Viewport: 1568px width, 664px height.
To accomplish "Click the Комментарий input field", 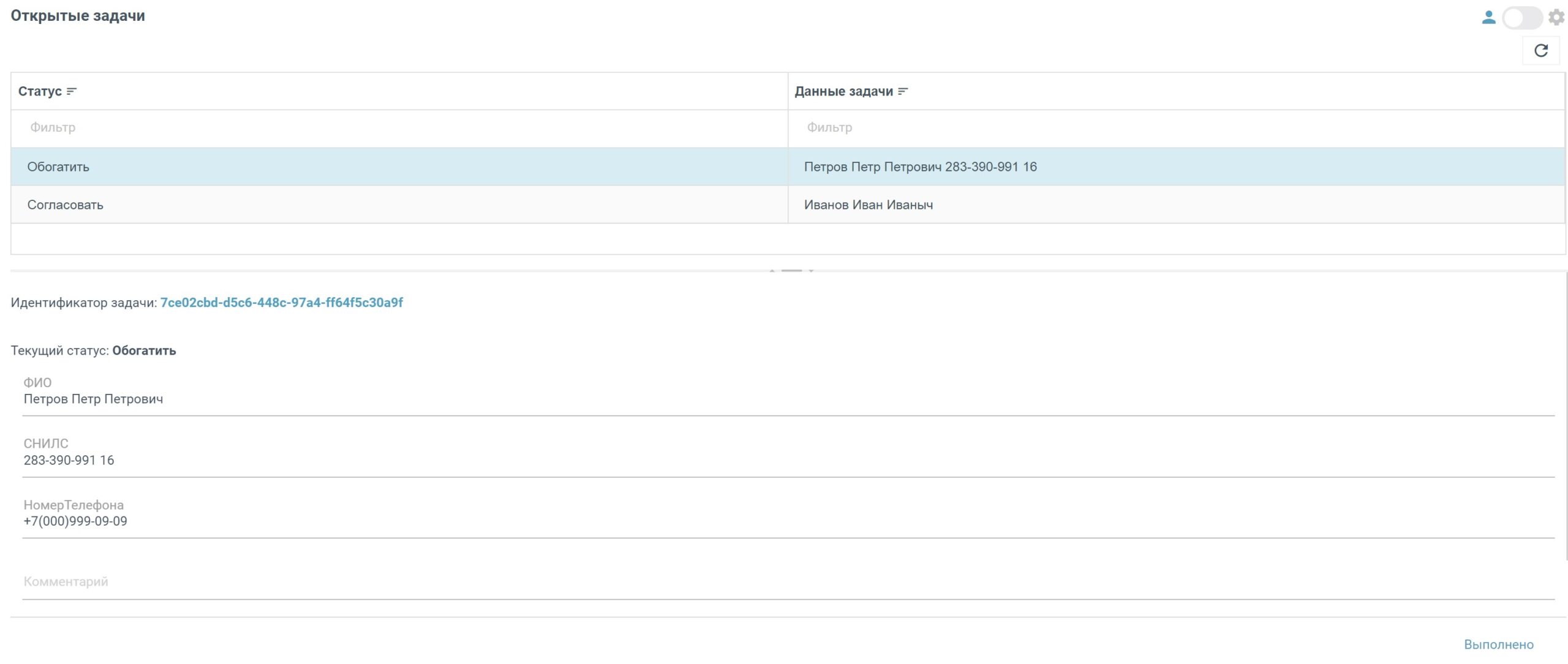I will pyautogui.click(x=788, y=582).
